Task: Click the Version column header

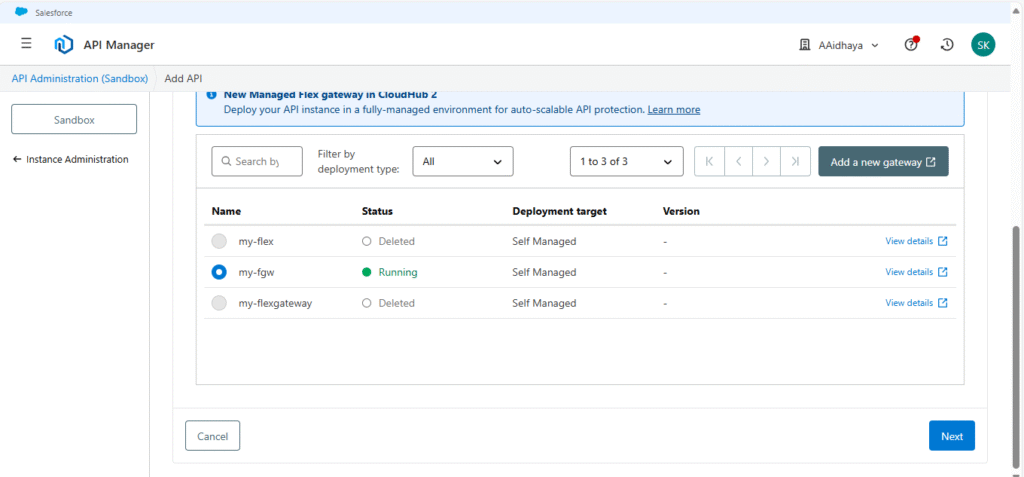Action: (x=680, y=212)
